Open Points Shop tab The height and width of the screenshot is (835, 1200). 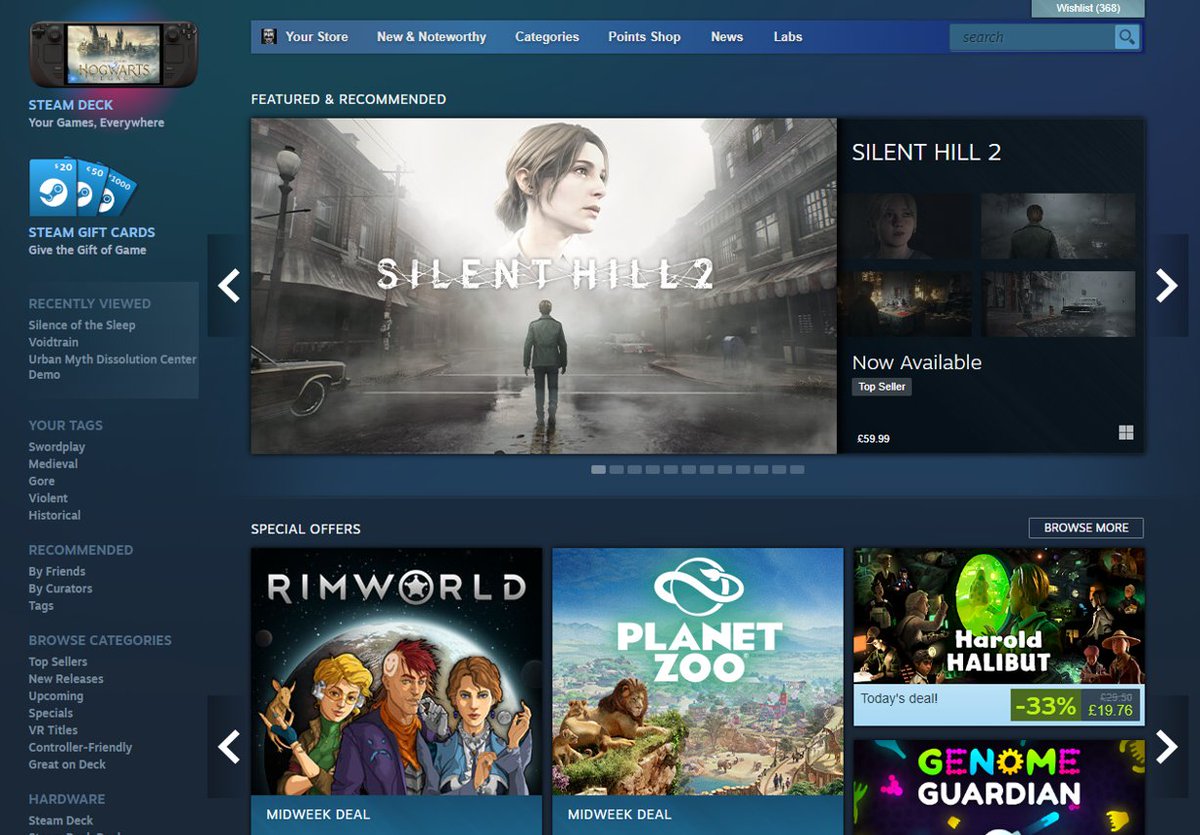[x=644, y=37]
